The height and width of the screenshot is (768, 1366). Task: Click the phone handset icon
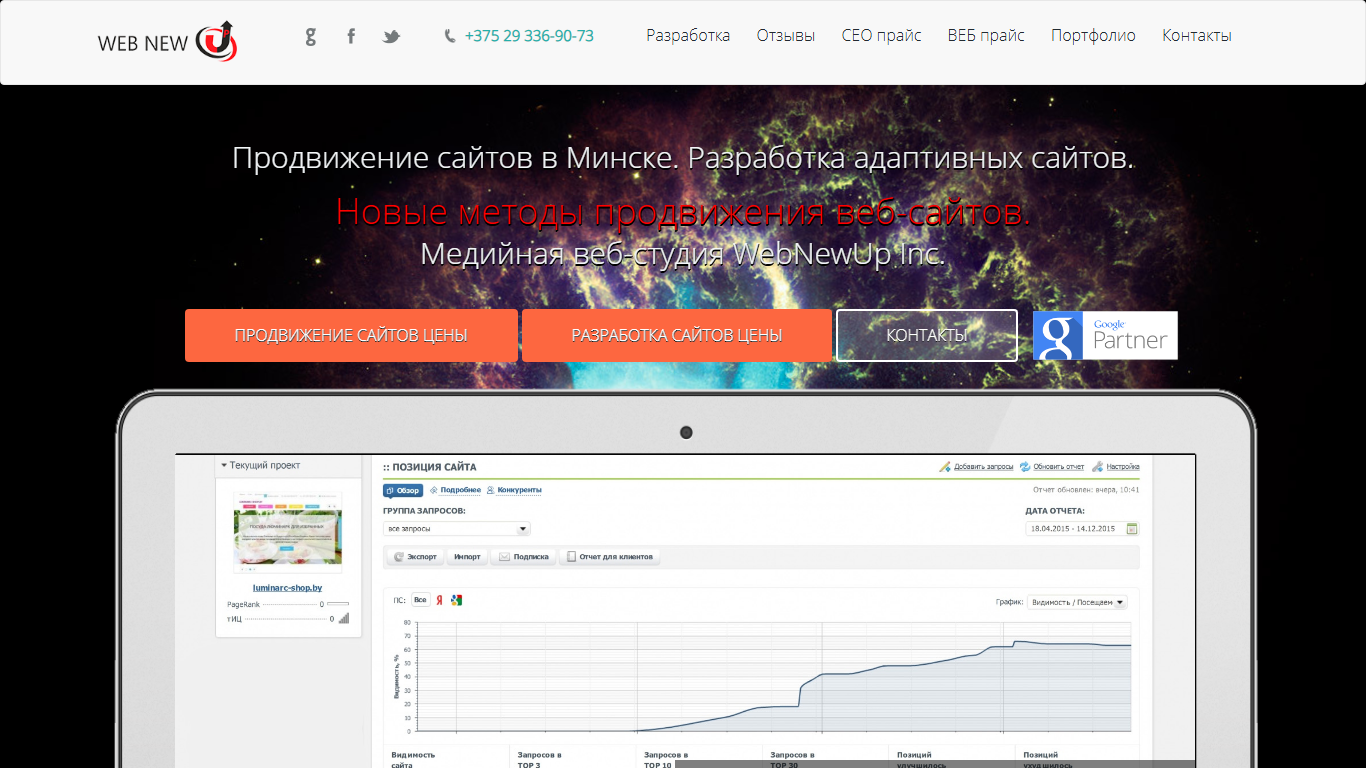[450, 36]
